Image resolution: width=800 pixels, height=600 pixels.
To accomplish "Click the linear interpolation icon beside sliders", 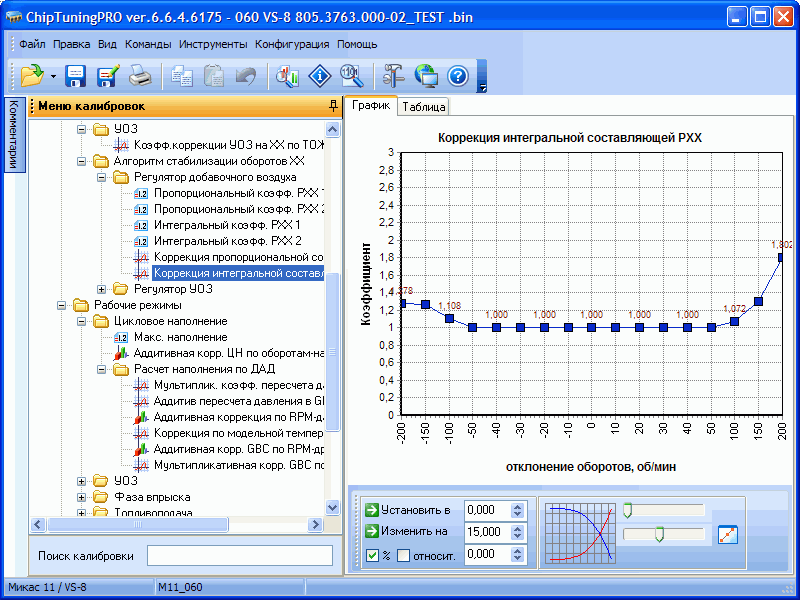I will coord(728,533).
